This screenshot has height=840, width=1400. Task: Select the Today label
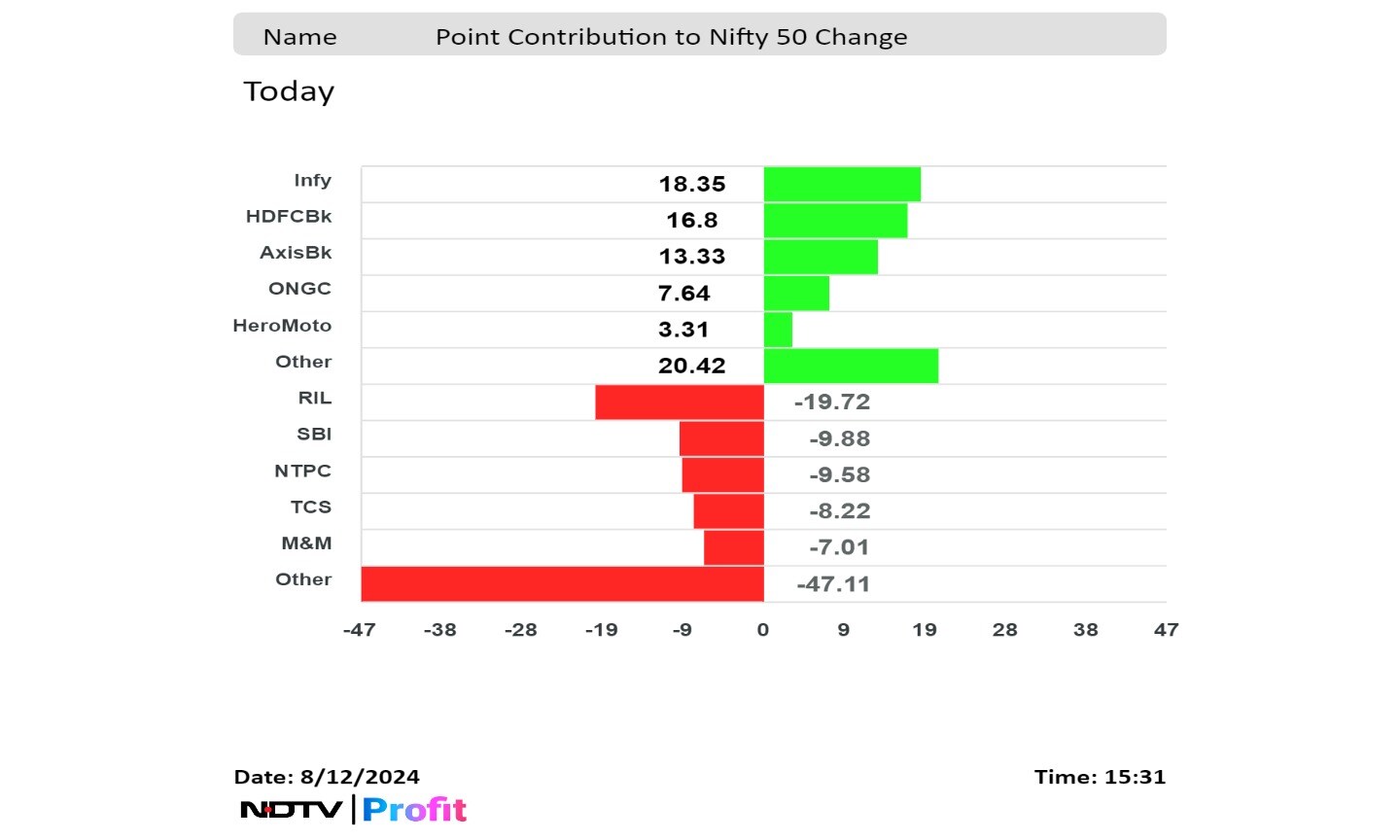289,91
